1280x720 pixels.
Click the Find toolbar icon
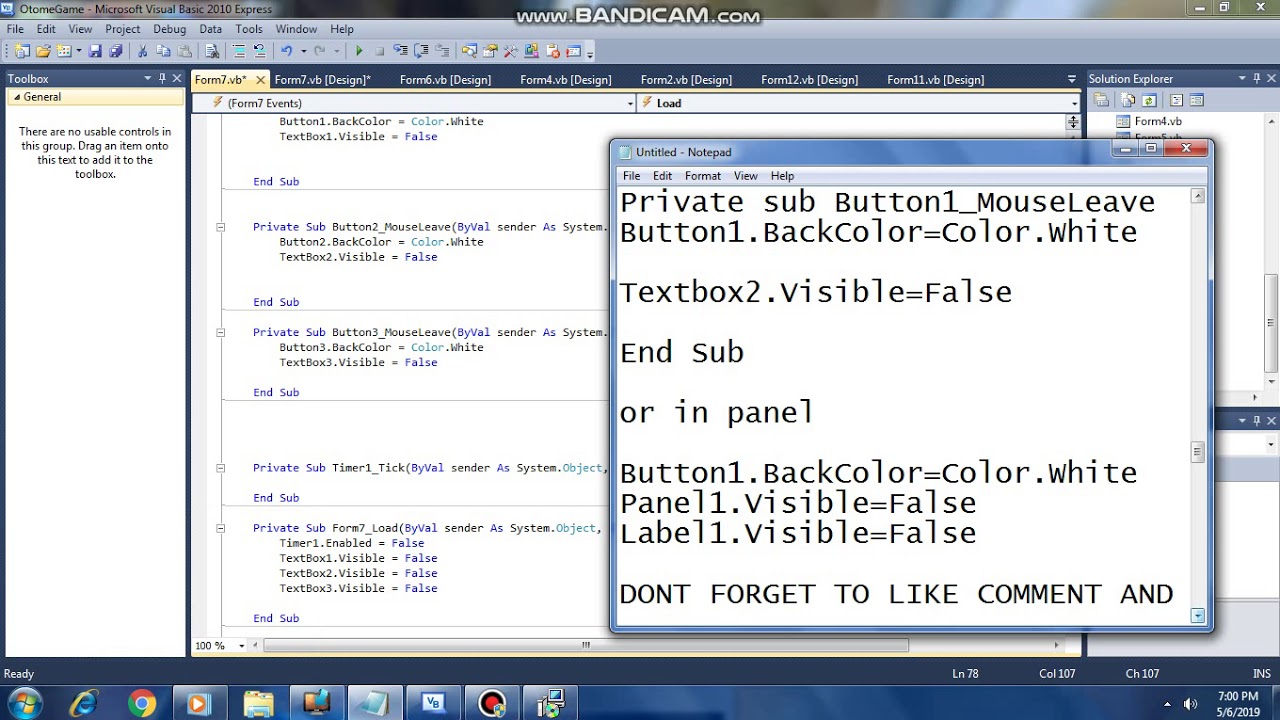pyautogui.click(x=212, y=51)
